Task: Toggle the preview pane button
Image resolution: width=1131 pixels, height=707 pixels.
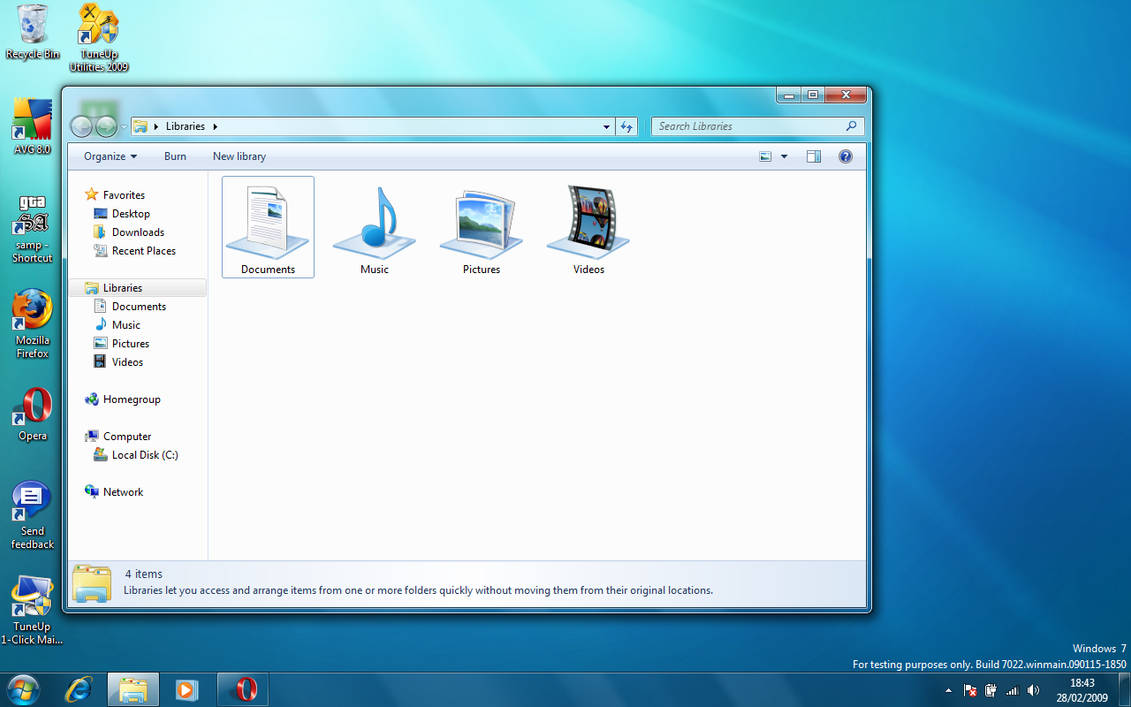Action: [814, 157]
